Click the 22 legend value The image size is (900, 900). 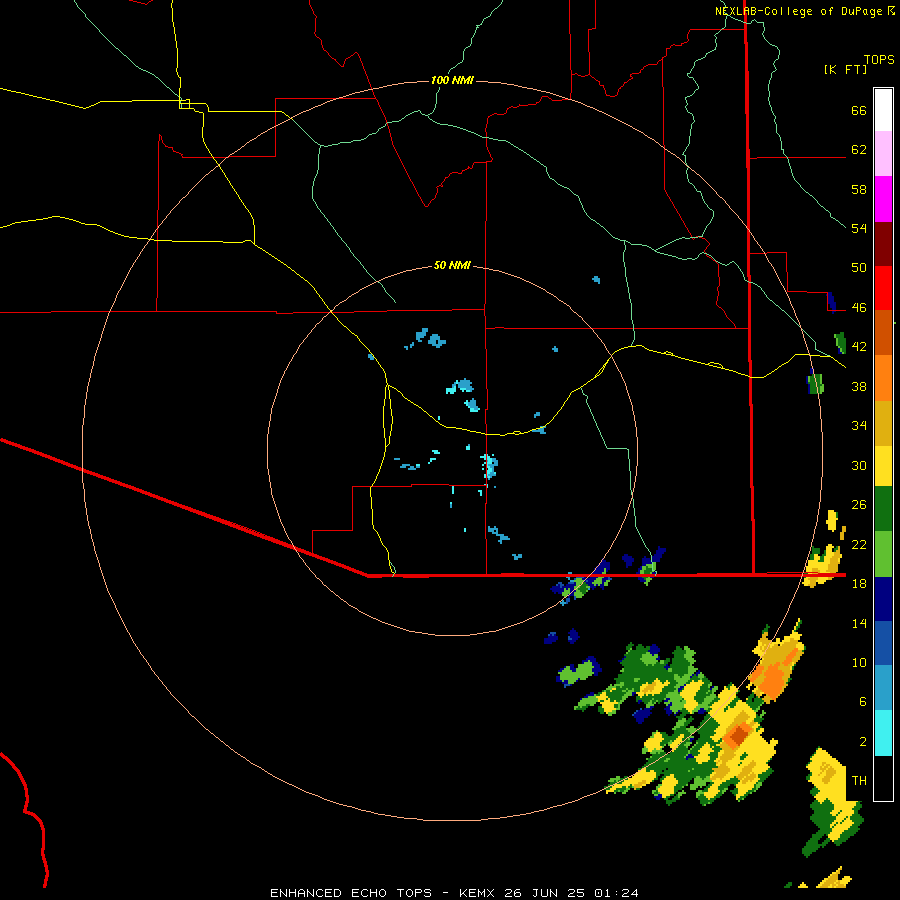point(859,544)
